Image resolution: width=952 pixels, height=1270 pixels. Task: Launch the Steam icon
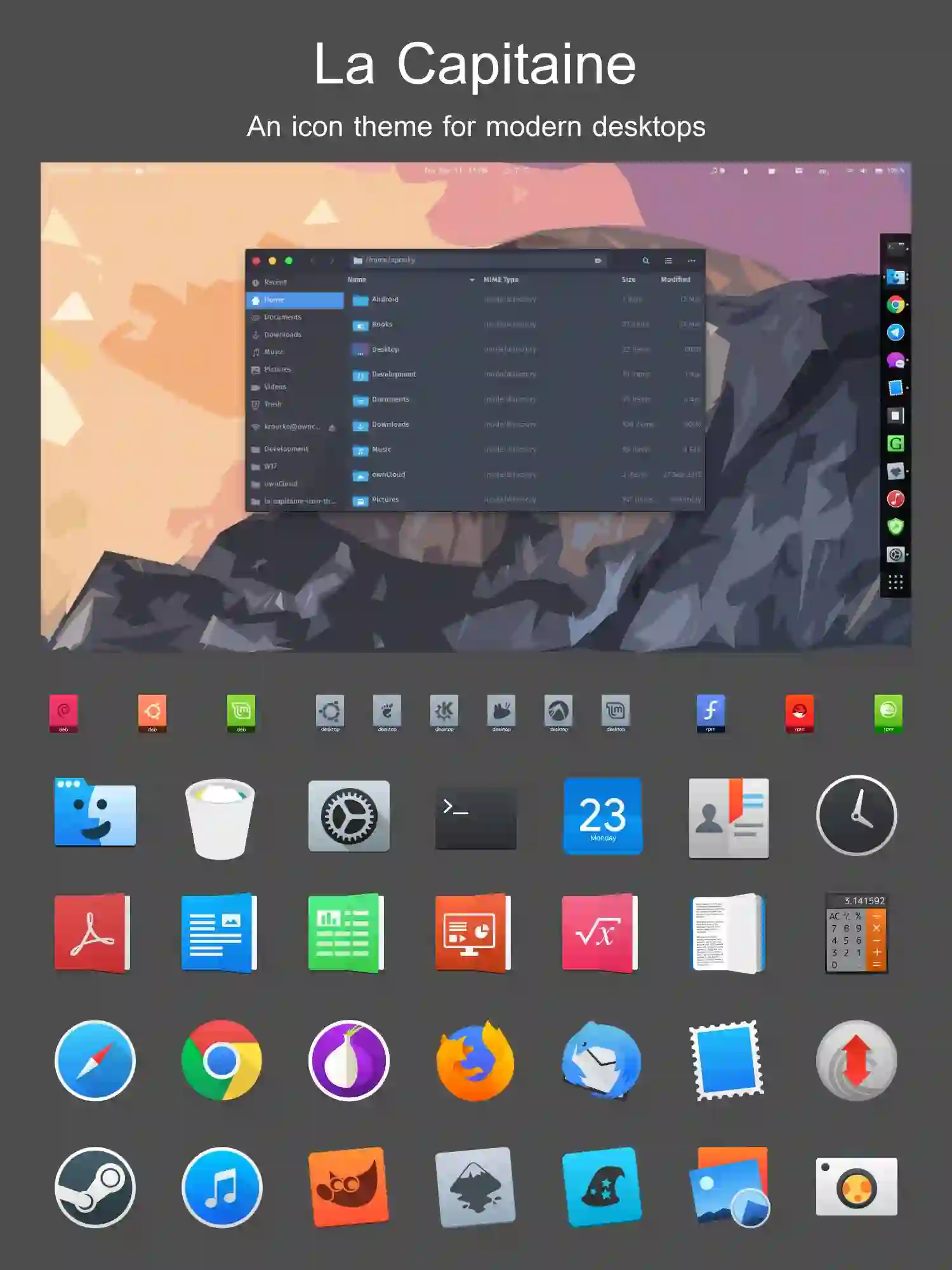click(x=95, y=1187)
